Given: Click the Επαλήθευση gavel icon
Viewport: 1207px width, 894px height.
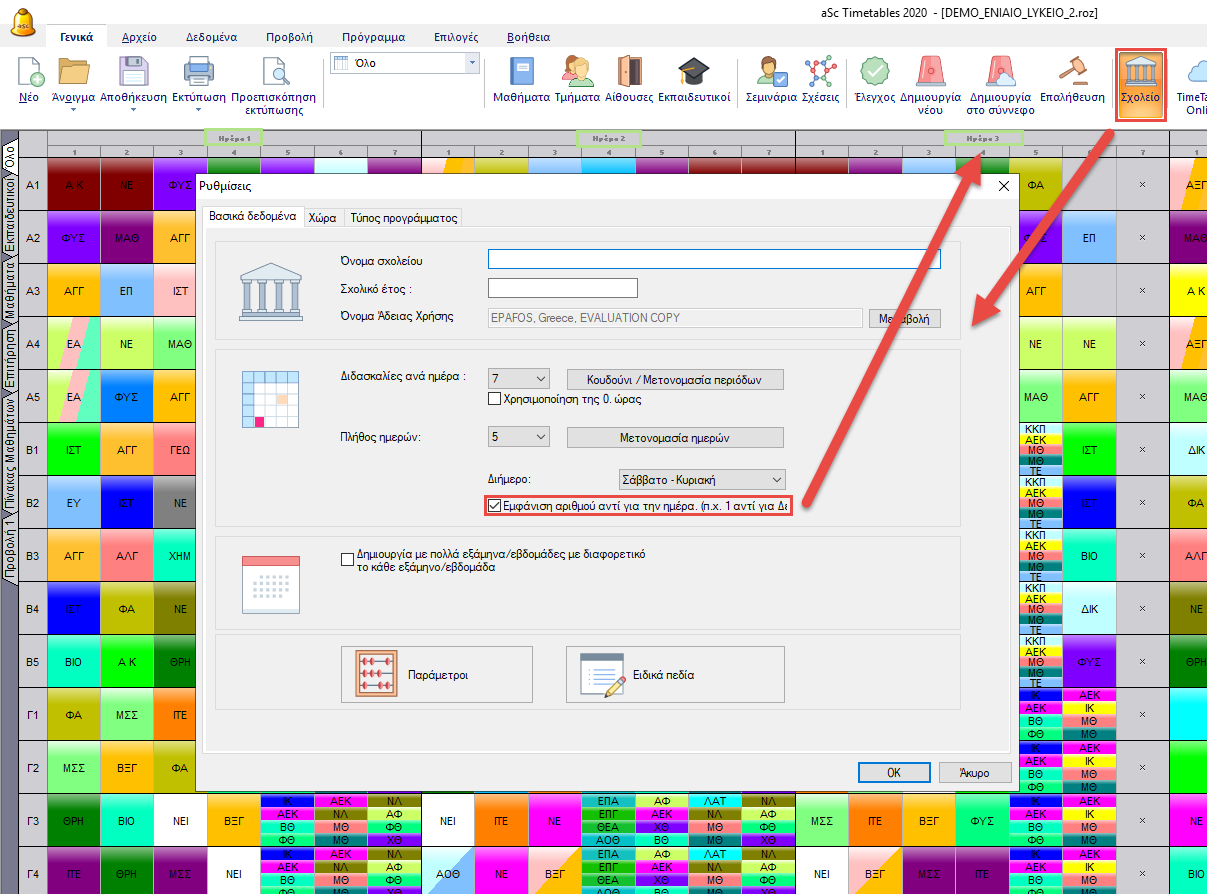Looking at the screenshot, I should pyautogui.click(x=1072, y=73).
